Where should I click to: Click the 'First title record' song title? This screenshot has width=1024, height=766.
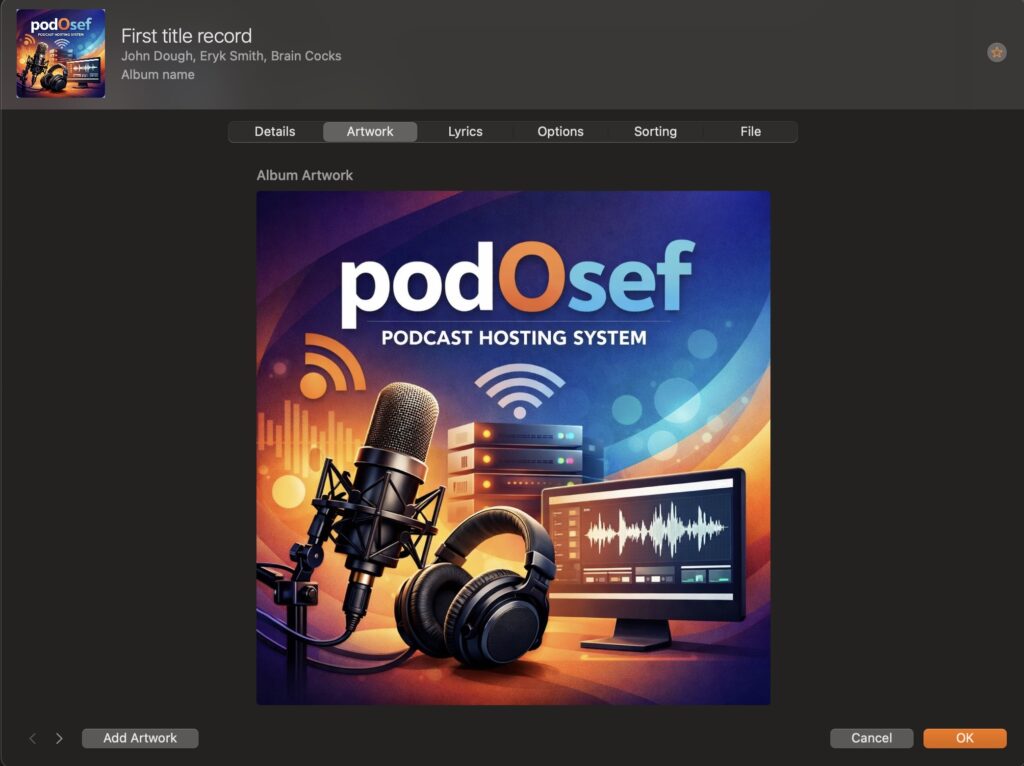[186, 36]
